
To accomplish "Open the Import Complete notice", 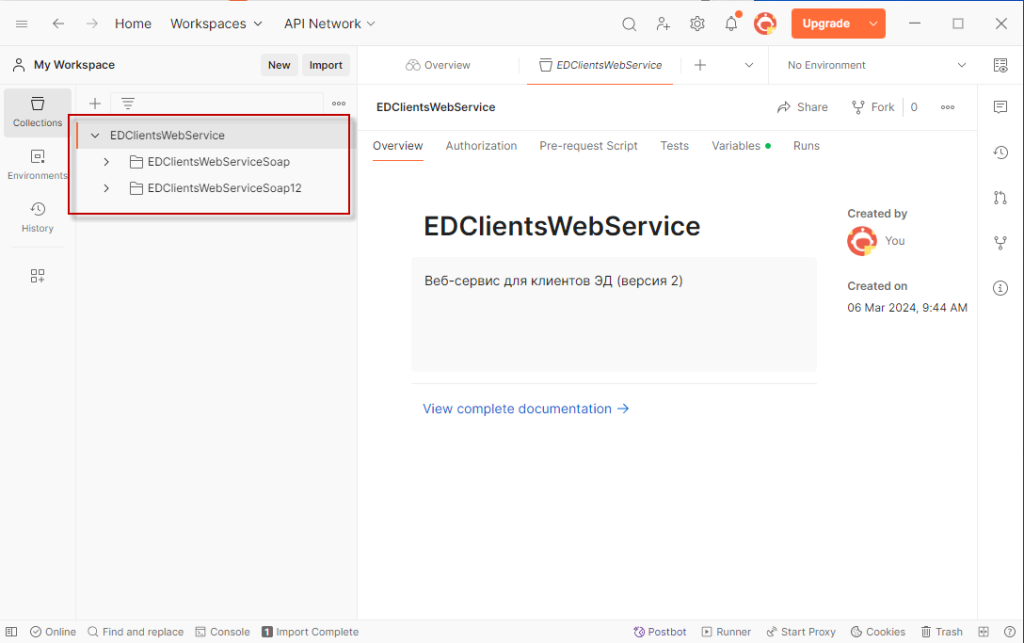I will click(310, 631).
